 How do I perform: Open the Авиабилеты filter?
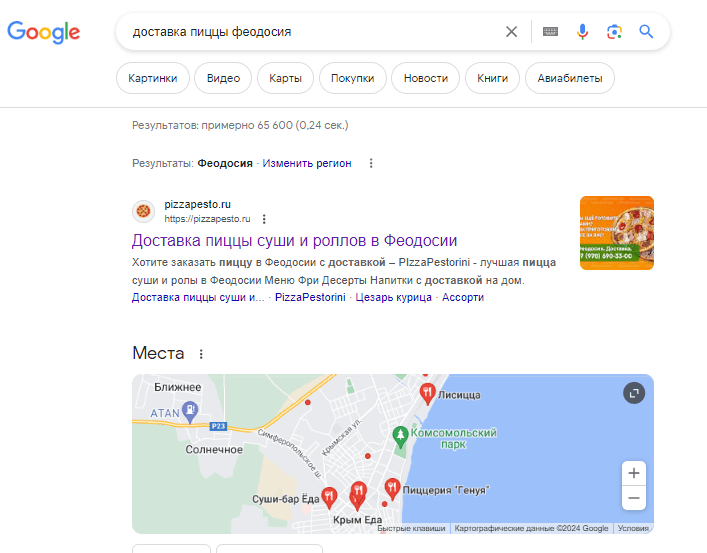pos(570,78)
